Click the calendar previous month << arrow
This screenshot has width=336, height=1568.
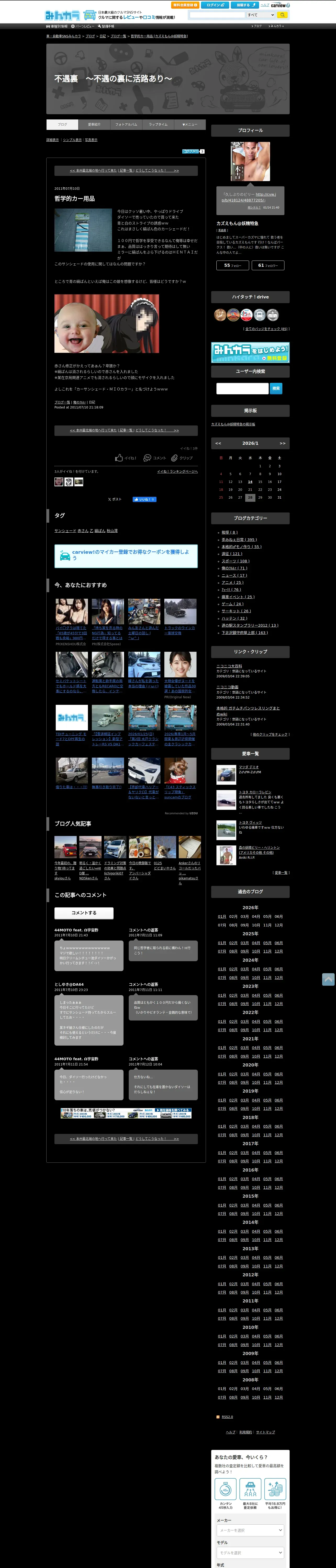click(218, 443)
